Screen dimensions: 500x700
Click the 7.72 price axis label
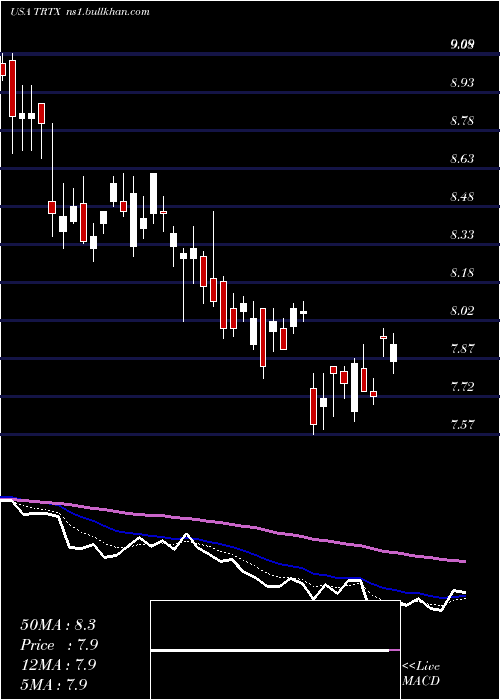(462, 386)
